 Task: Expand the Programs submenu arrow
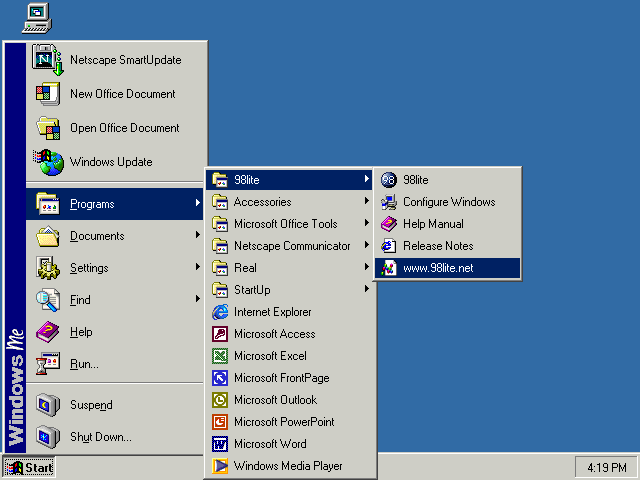tap(198, 202)
